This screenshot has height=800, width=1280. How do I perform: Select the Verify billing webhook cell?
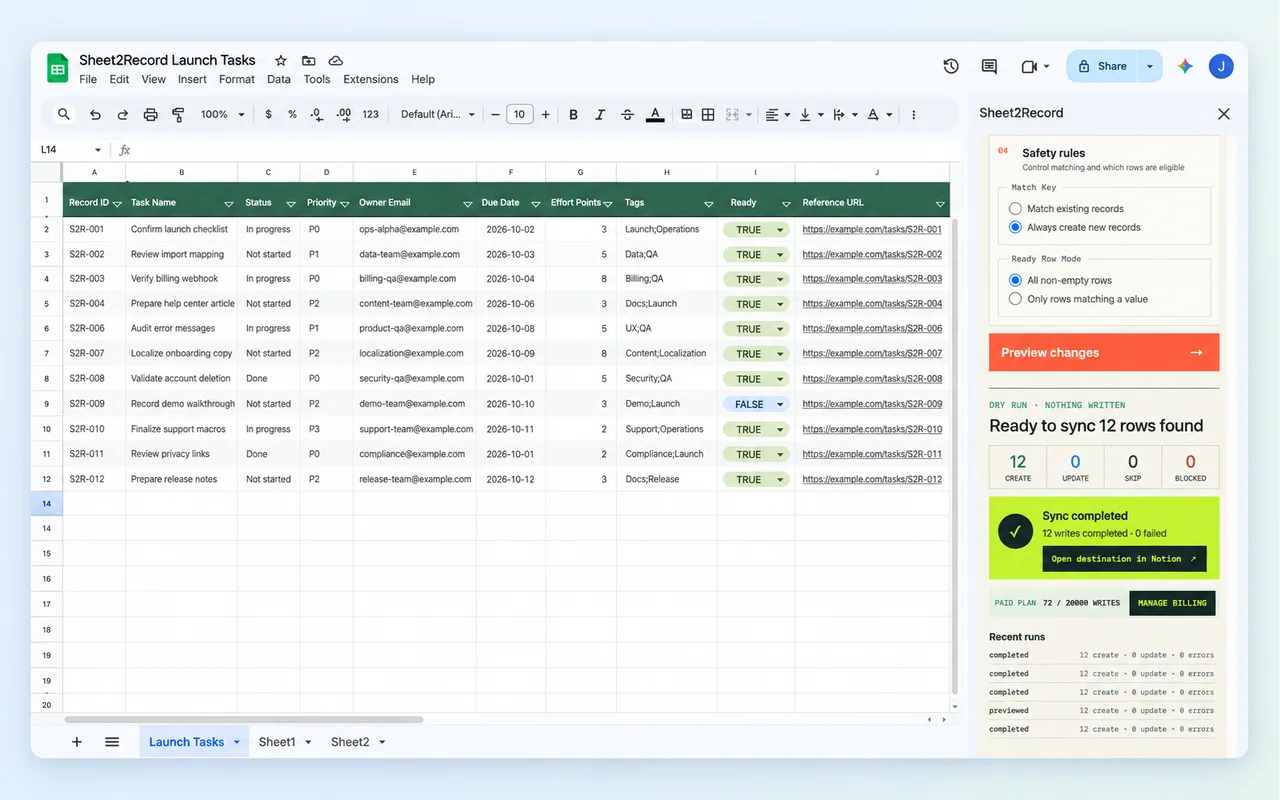181,279
